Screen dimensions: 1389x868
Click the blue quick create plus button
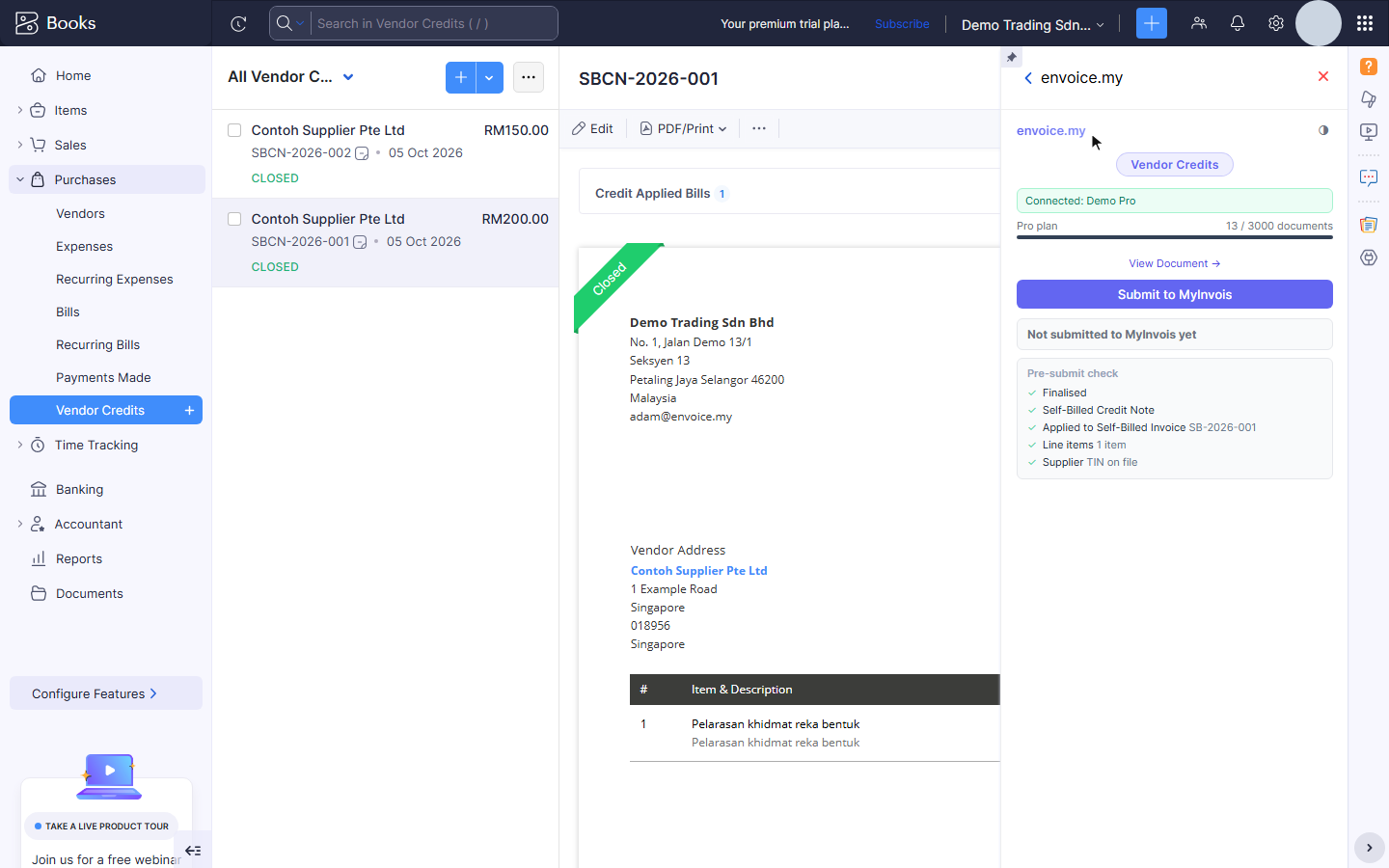pos(1152,23)
